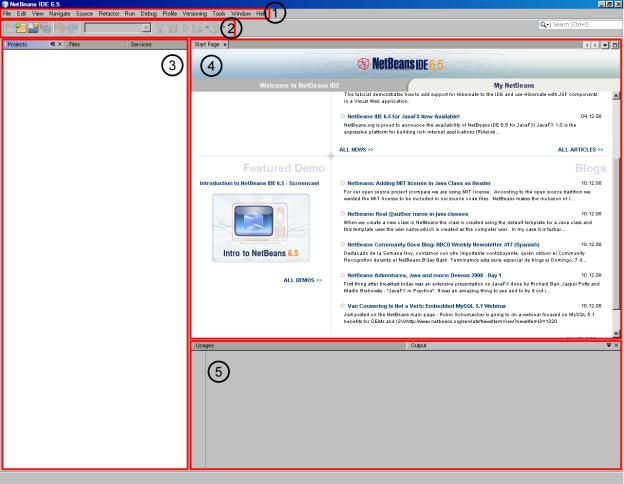
Task: Click the search magnifier icon
Action: (x=544, y=25)
